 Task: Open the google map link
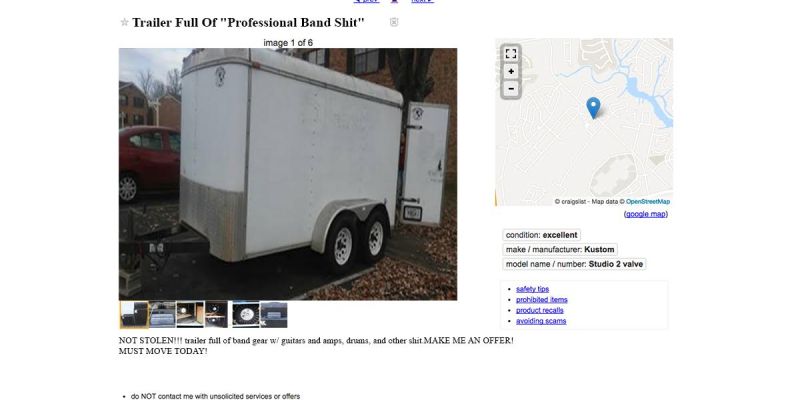coord(645,214)
